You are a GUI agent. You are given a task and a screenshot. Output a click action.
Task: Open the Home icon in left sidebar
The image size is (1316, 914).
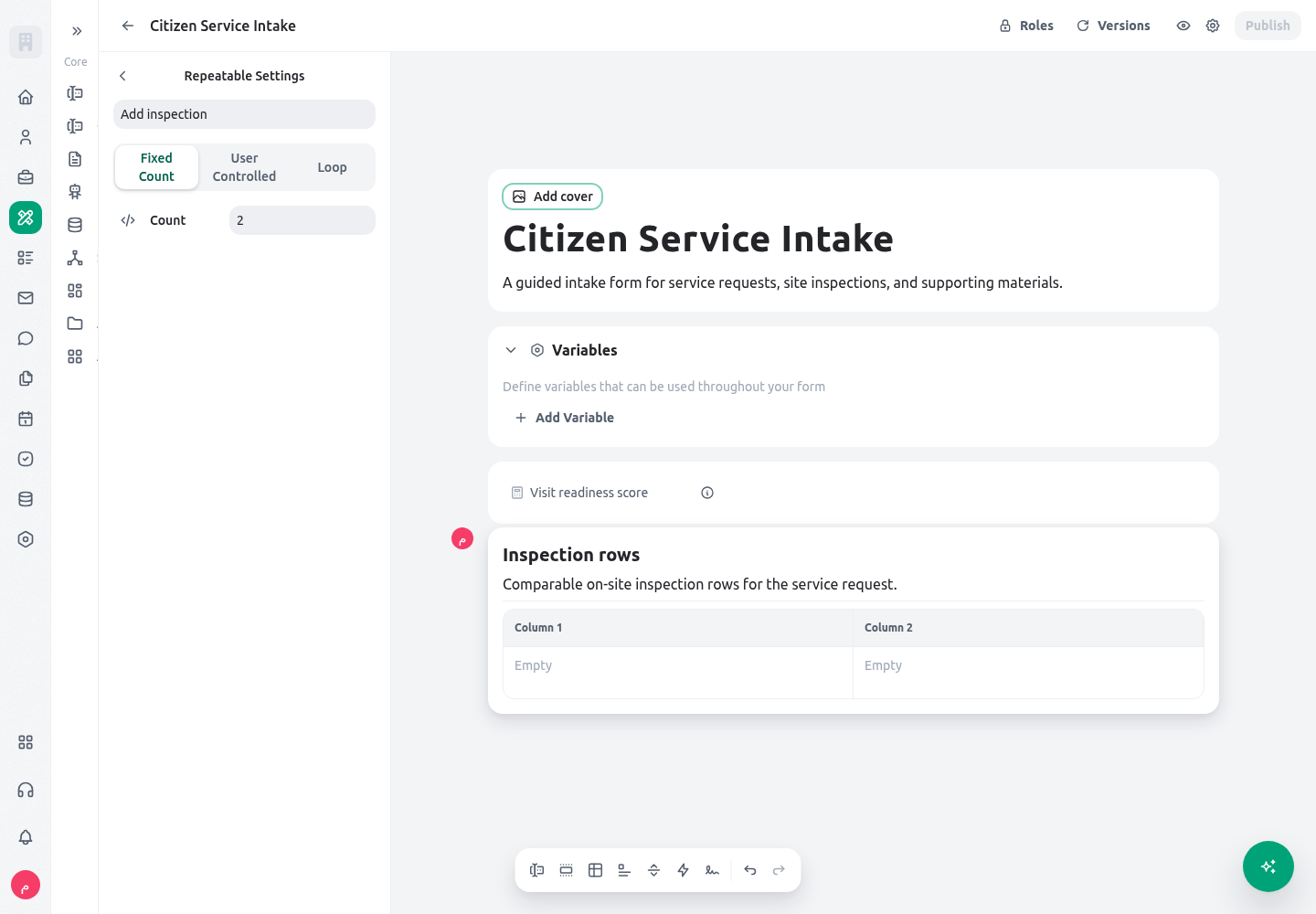point(26,97)
